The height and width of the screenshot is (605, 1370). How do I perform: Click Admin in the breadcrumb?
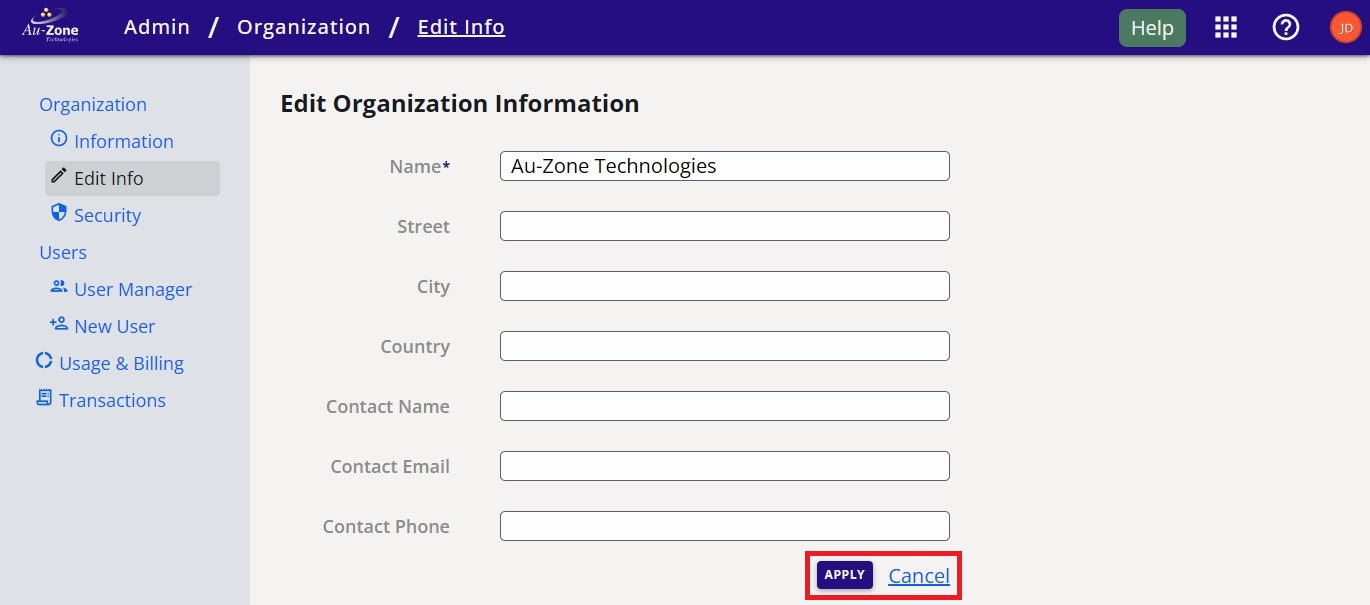click(156, 27)
